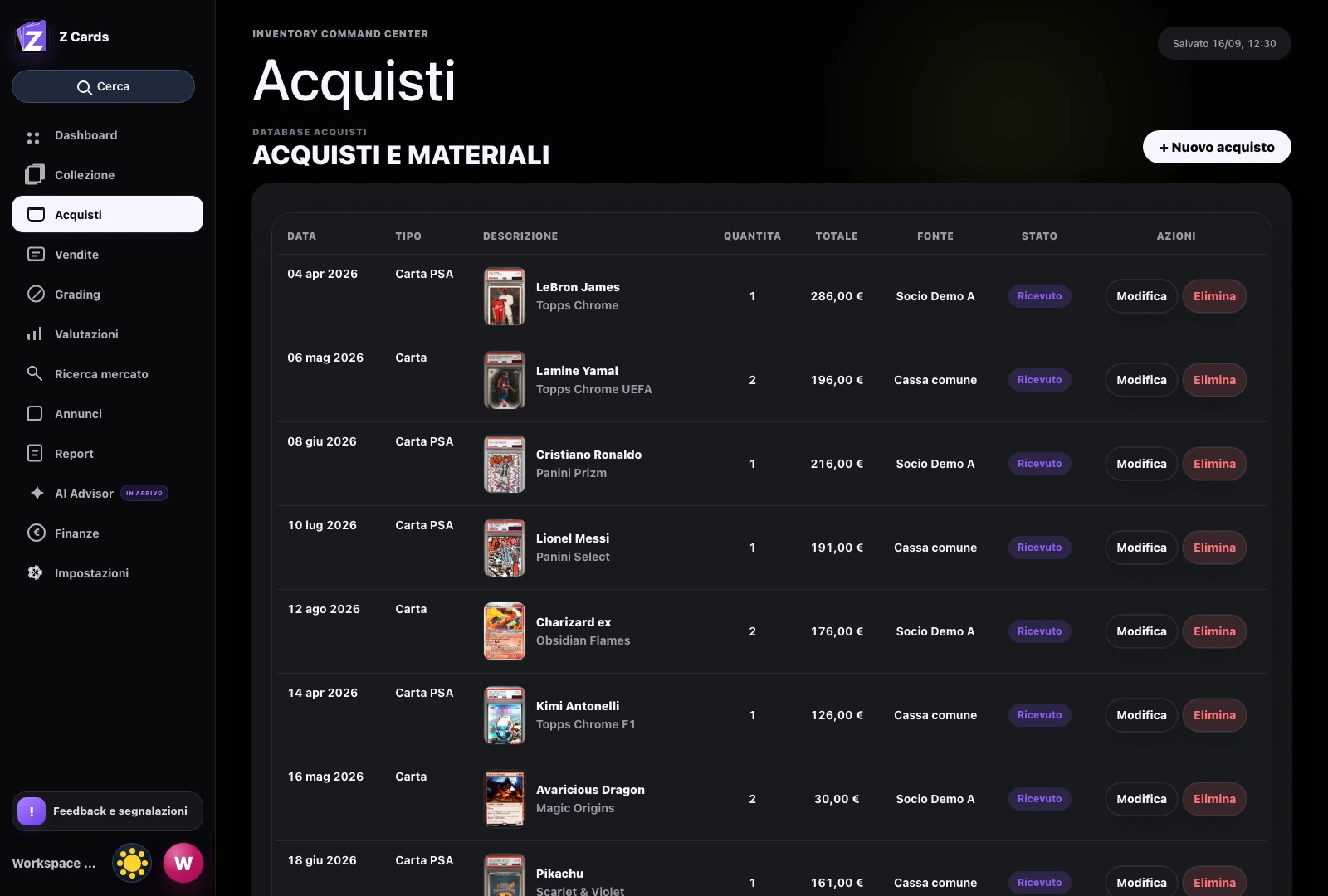Edit the Cristiano Ronaldo row
Viewport: 1328px width, 896px height.
1141,464
